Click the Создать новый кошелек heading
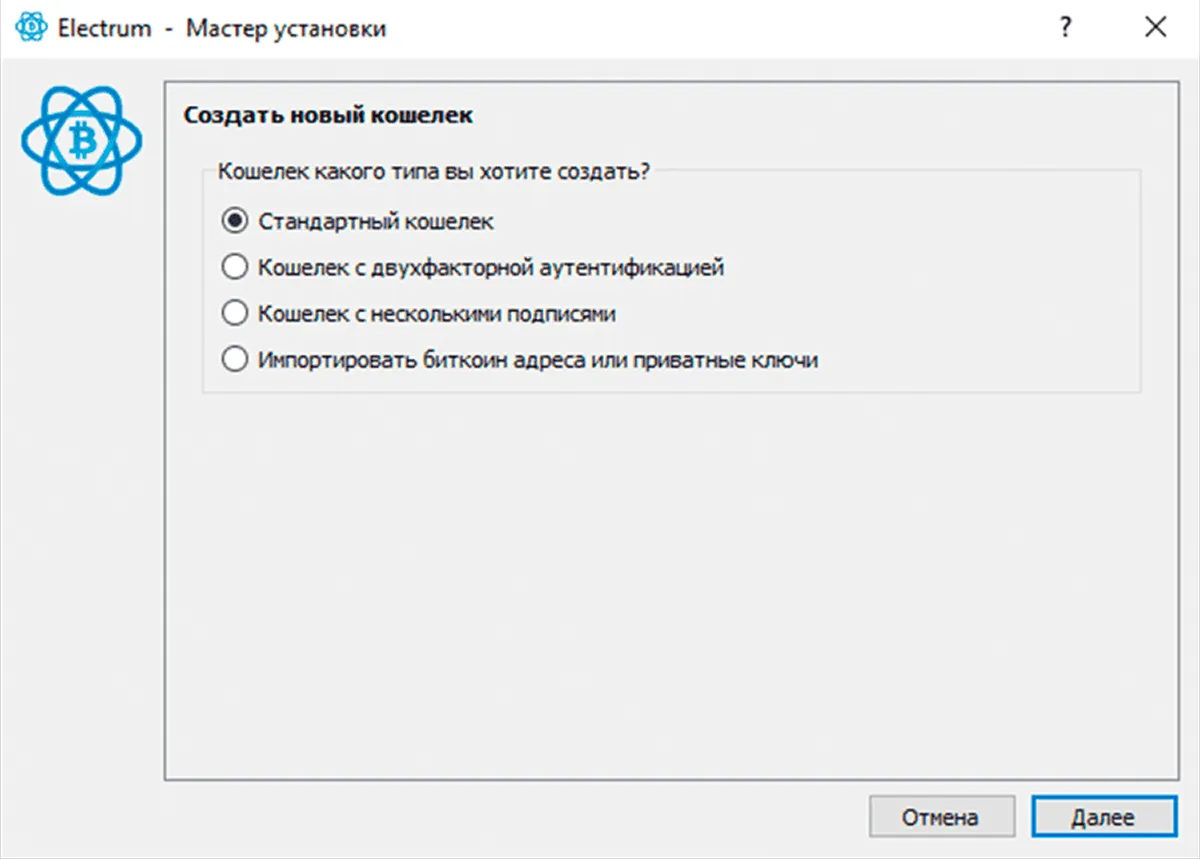This screenshot has width=1200, height=859. click(329, 115)
